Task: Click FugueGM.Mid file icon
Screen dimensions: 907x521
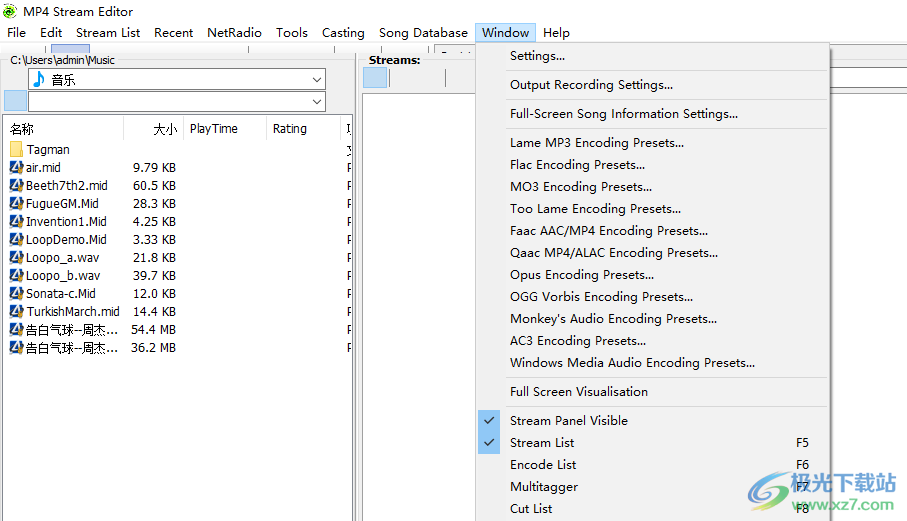Action: click(x=16, y=204)
